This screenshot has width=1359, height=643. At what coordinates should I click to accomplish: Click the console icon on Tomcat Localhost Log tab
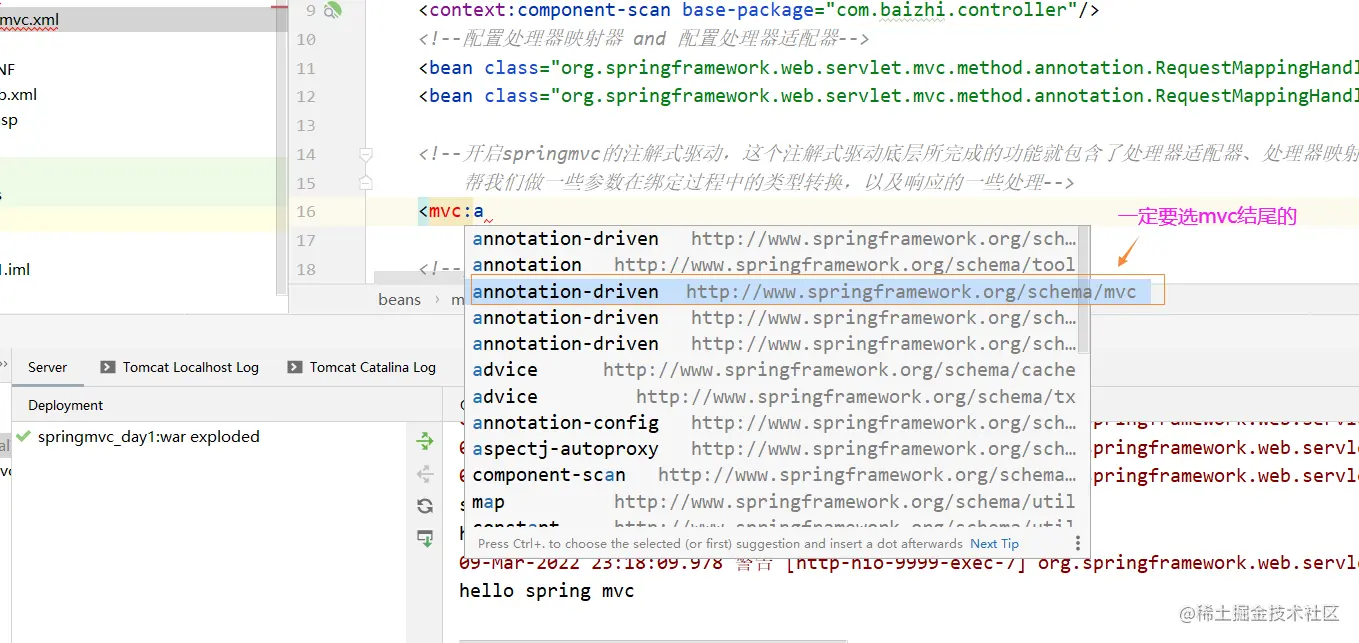point(108,368)
